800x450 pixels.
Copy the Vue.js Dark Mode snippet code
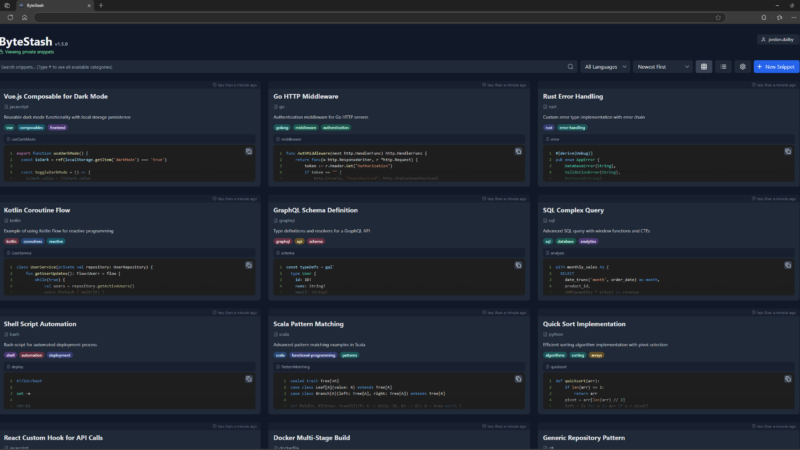[x=249, y=151]
